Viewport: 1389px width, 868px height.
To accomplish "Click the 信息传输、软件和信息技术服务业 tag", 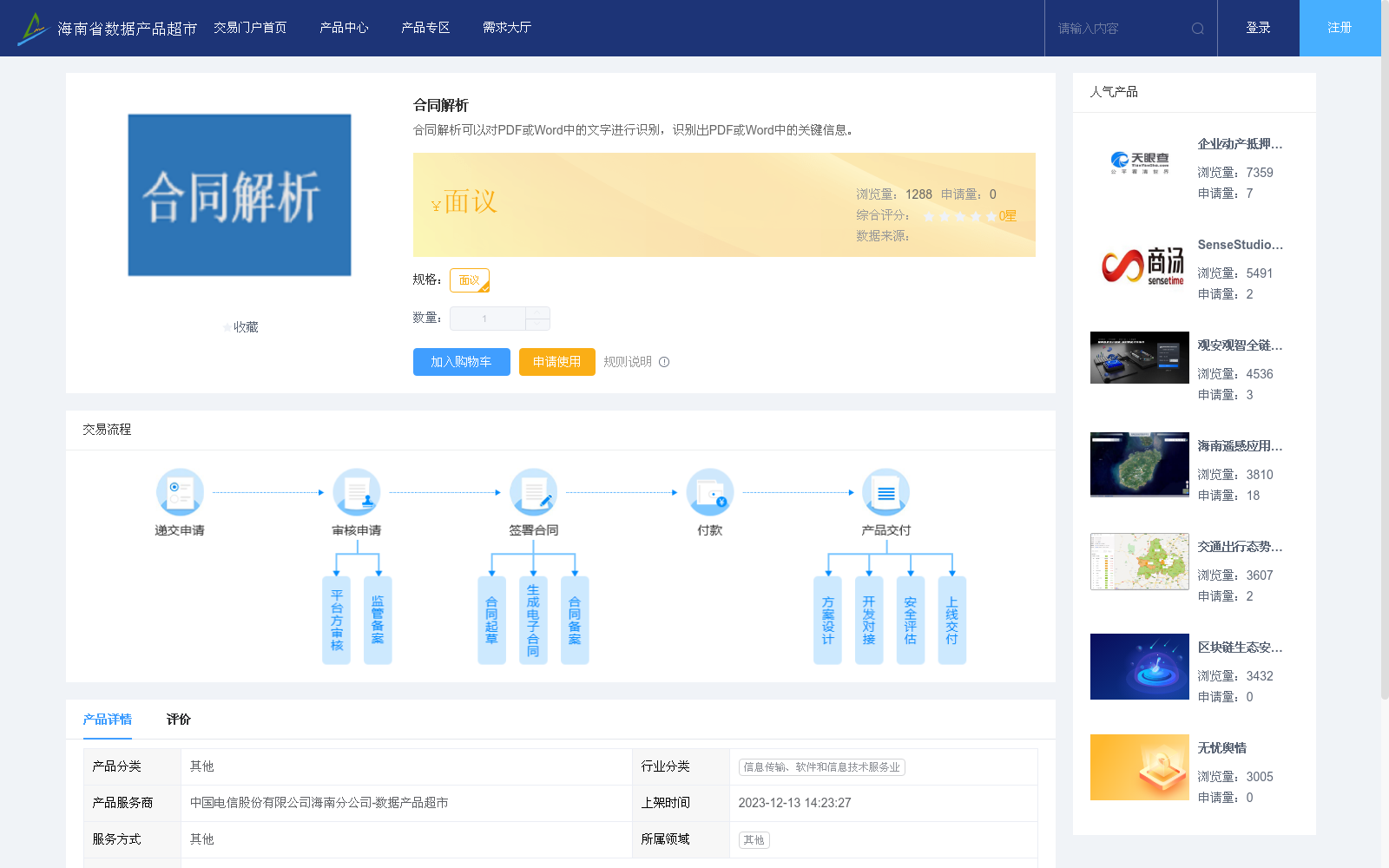I will (x=822, y=767).
